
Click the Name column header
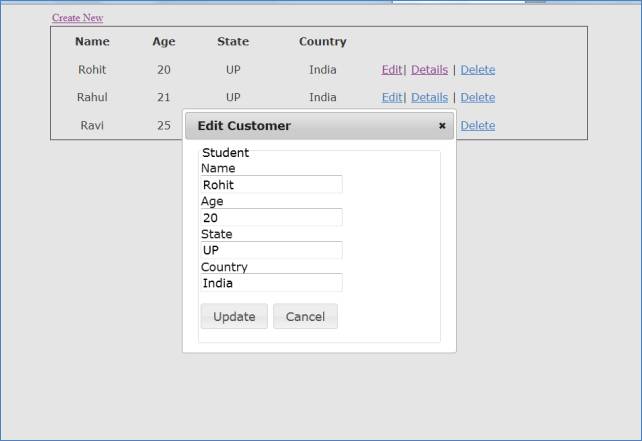point(92,42)
